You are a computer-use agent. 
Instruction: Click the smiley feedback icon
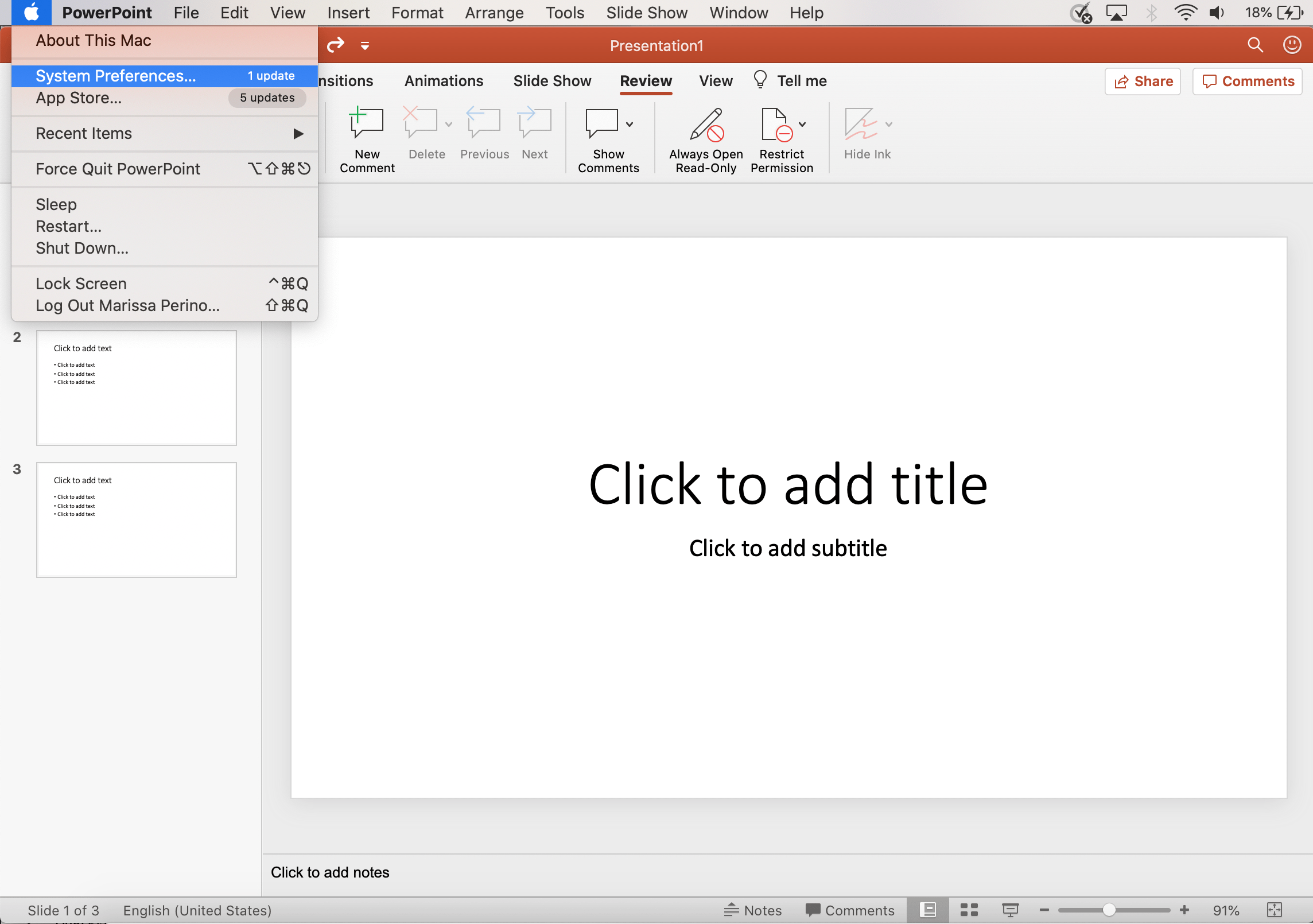[x=1292, y=45]
